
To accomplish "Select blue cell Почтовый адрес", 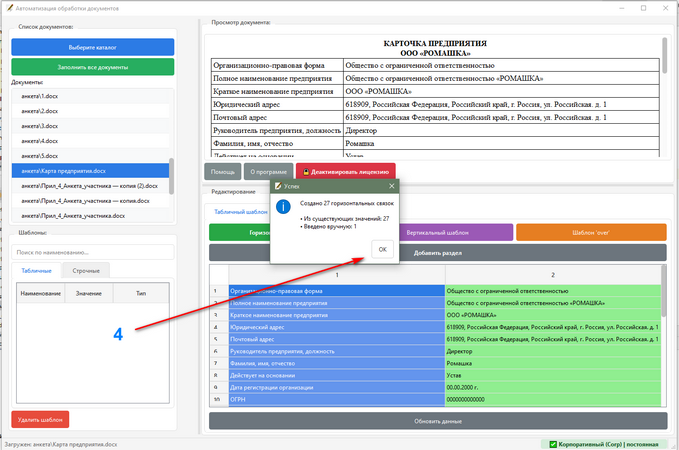I will [x=337, y=339].
